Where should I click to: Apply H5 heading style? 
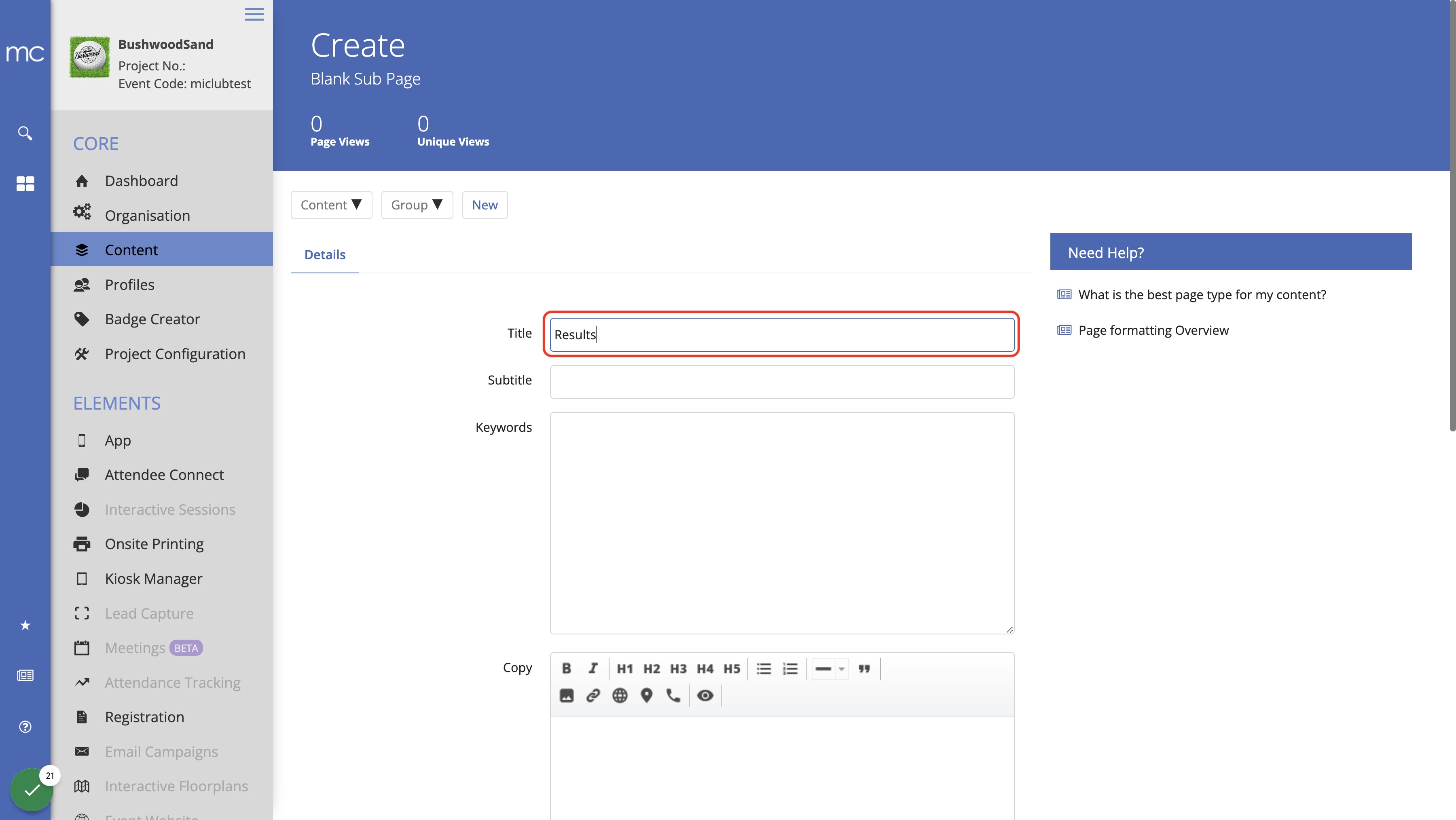point(732,668)
